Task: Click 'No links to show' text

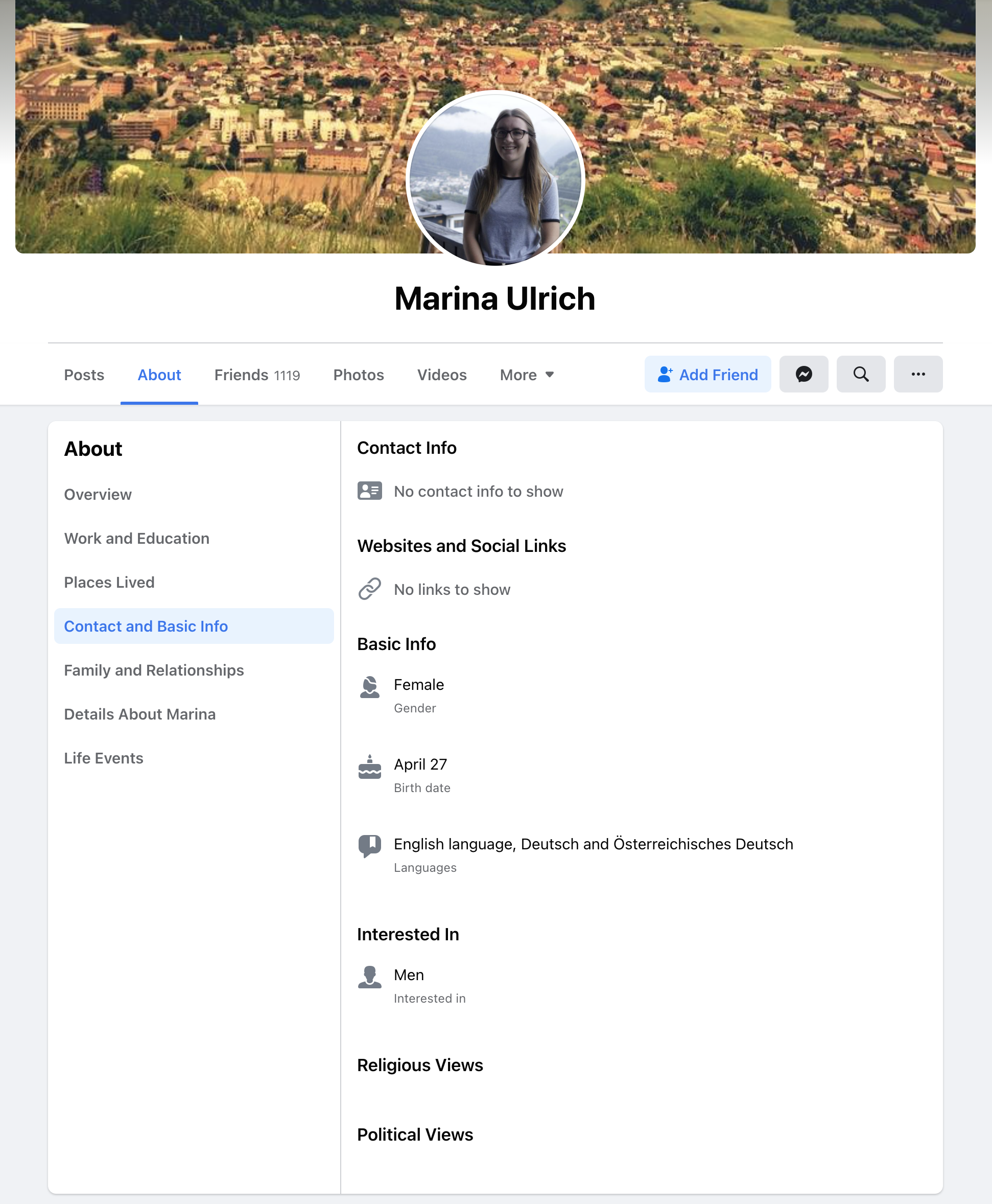Action: click(x=452, y=589)
